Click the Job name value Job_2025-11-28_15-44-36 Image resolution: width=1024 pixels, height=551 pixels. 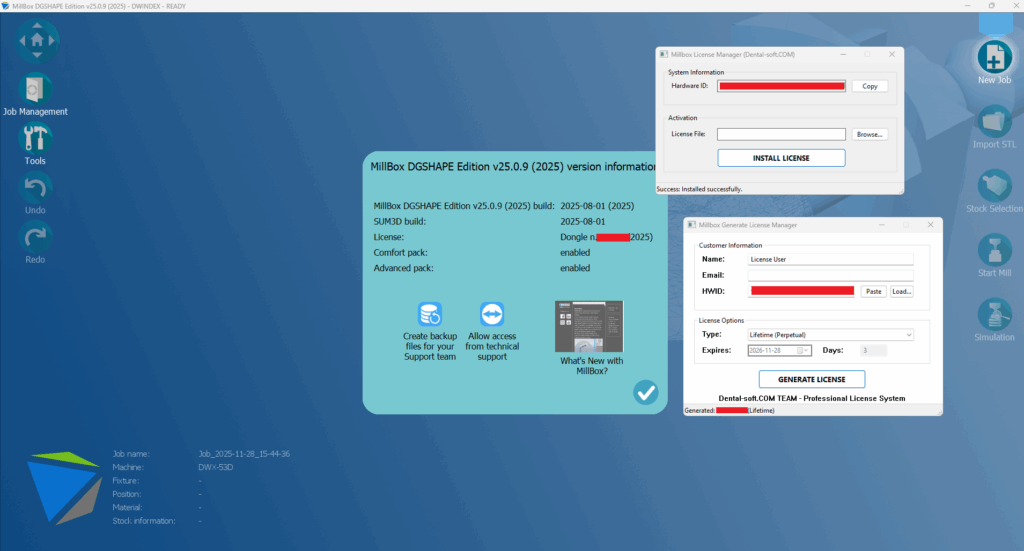[244, 454]
